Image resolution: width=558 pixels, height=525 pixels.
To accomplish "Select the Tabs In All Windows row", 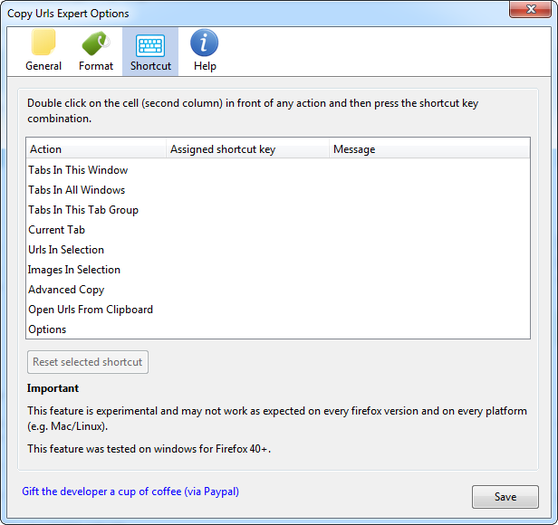I will click(x=278, y=190).
